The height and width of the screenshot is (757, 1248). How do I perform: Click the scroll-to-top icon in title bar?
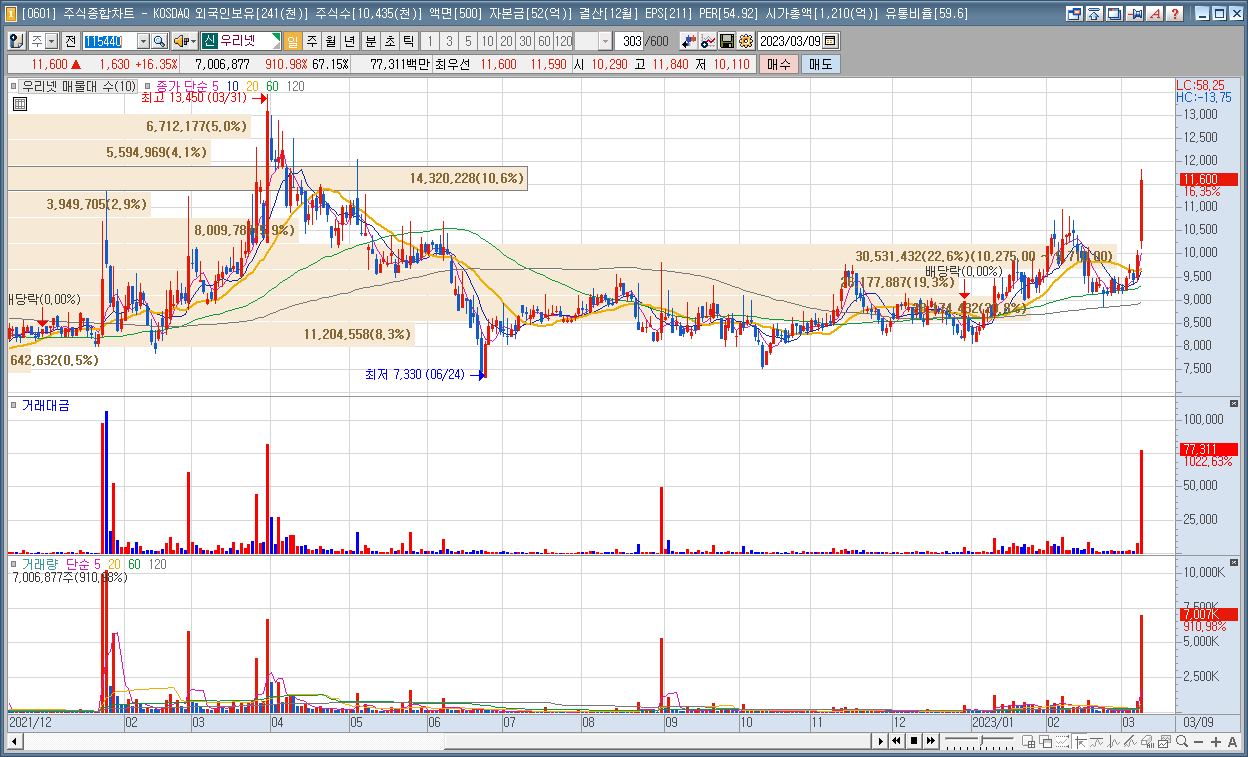[1093, 14]
